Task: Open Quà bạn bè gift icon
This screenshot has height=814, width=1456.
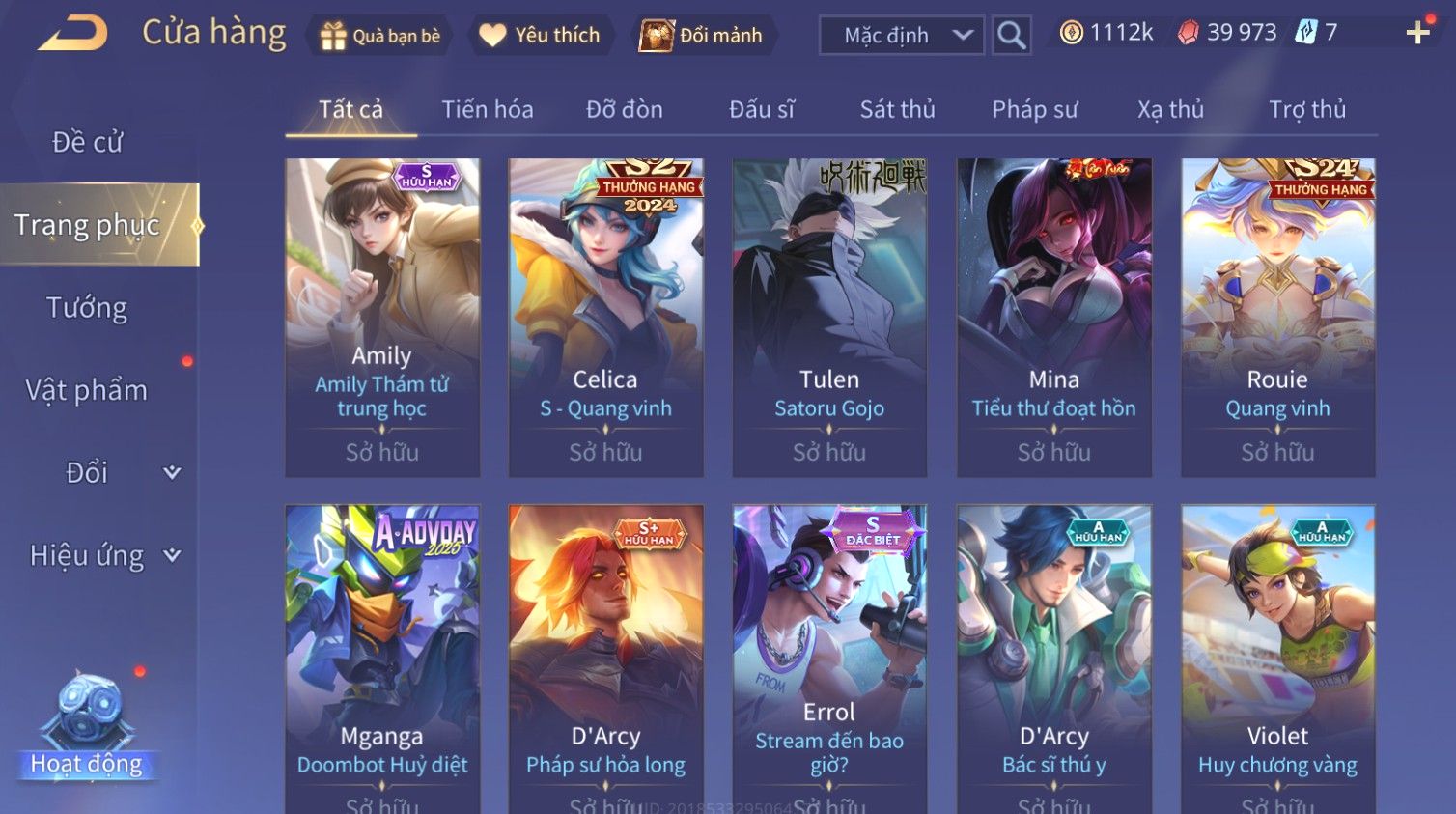Action: 379,36
